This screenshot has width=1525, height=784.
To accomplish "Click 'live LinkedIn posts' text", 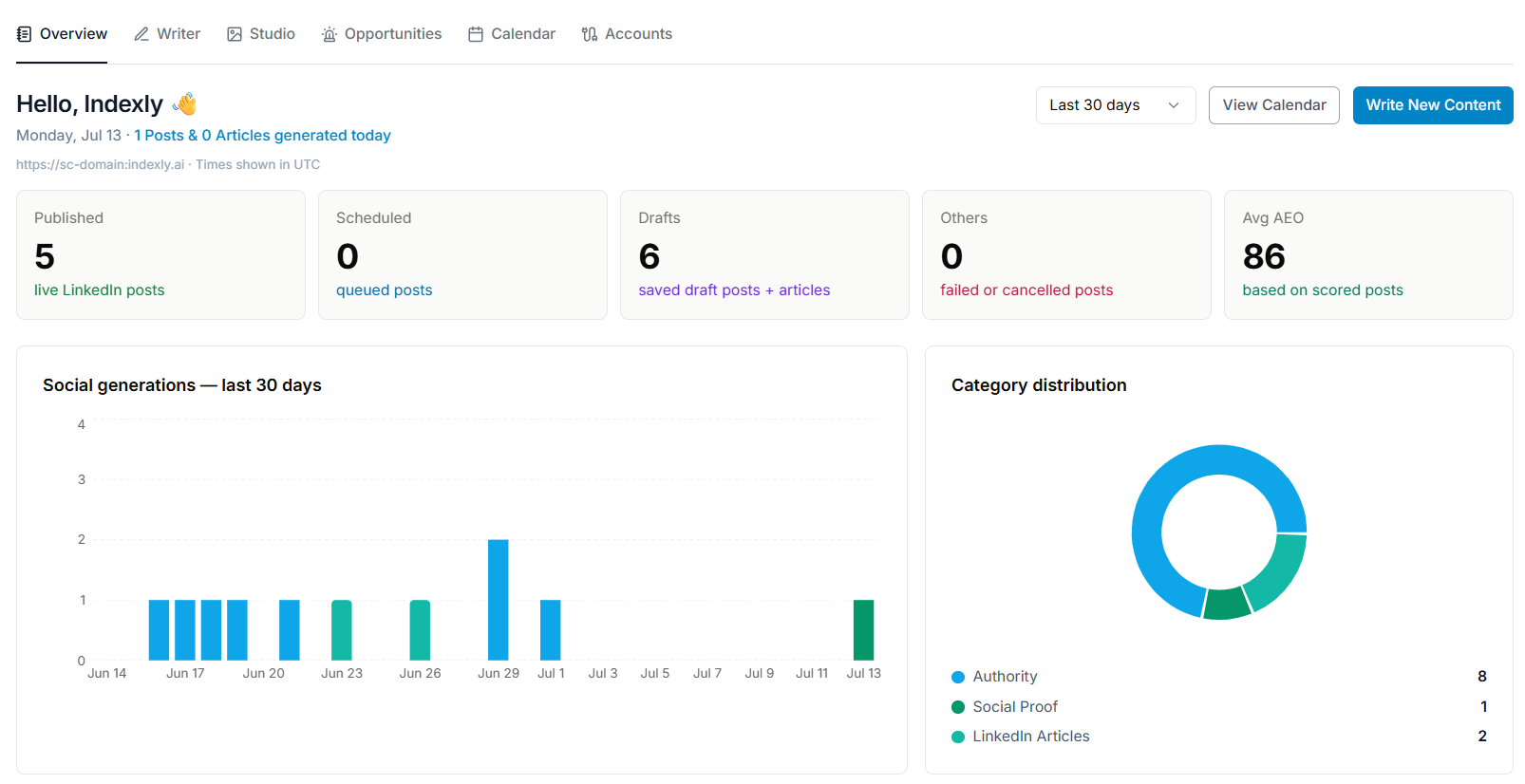I will click(100, 290).
